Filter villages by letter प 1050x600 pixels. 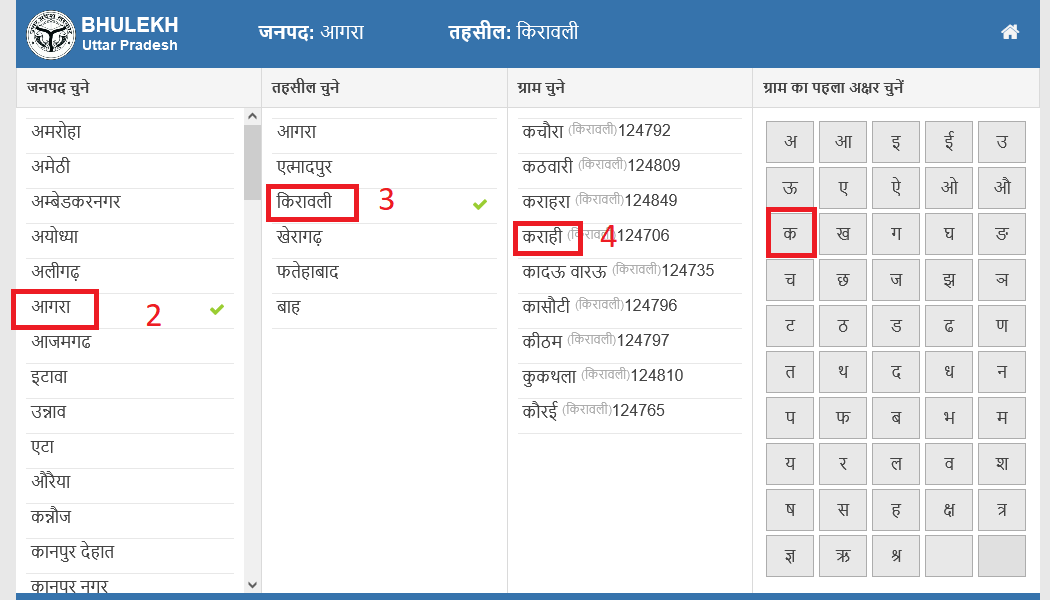[790, 418]
